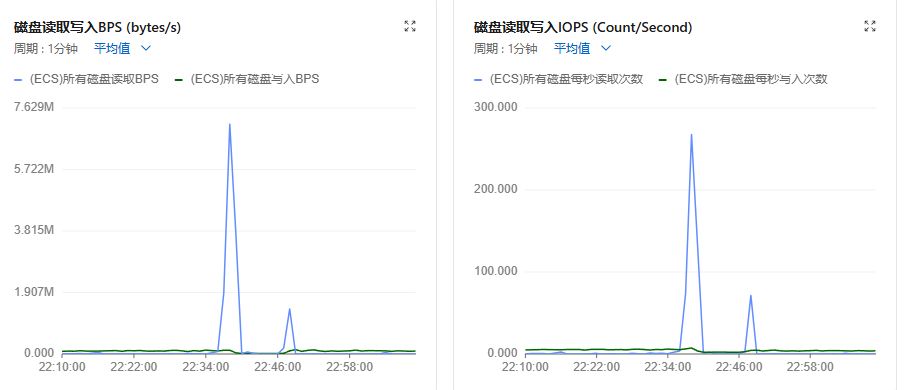Click the 5.722M y-axis label
Screen dimensions: 908x390
34,169
